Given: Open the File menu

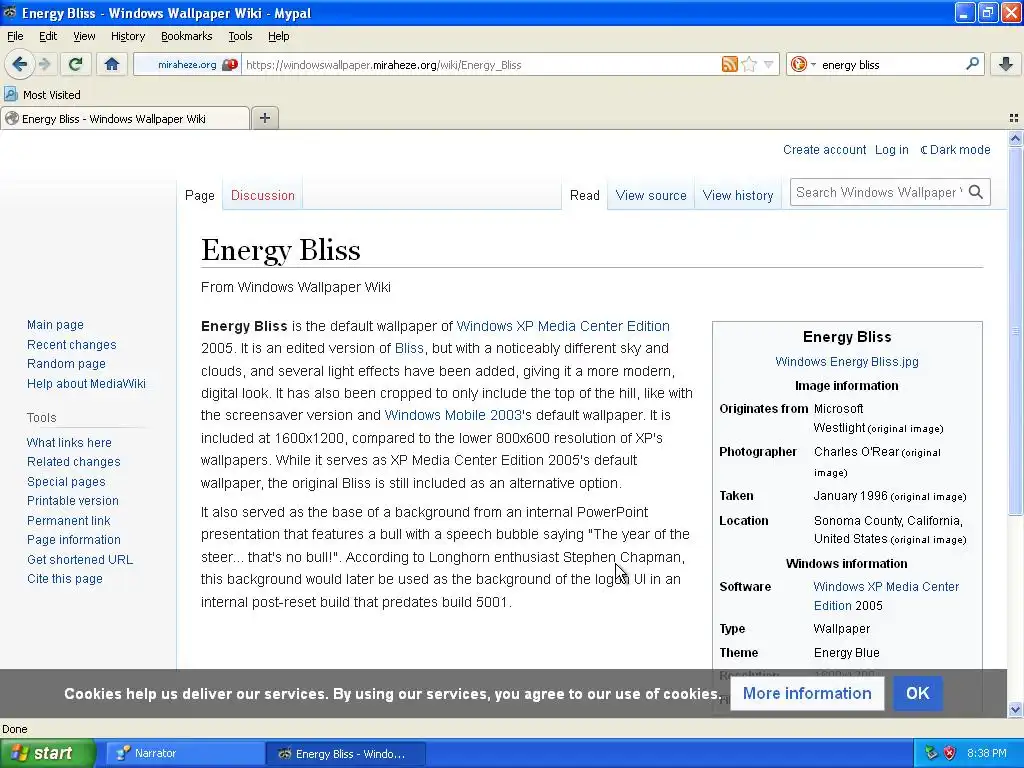Looking at the screenshot, I should [x=15, y=36].
